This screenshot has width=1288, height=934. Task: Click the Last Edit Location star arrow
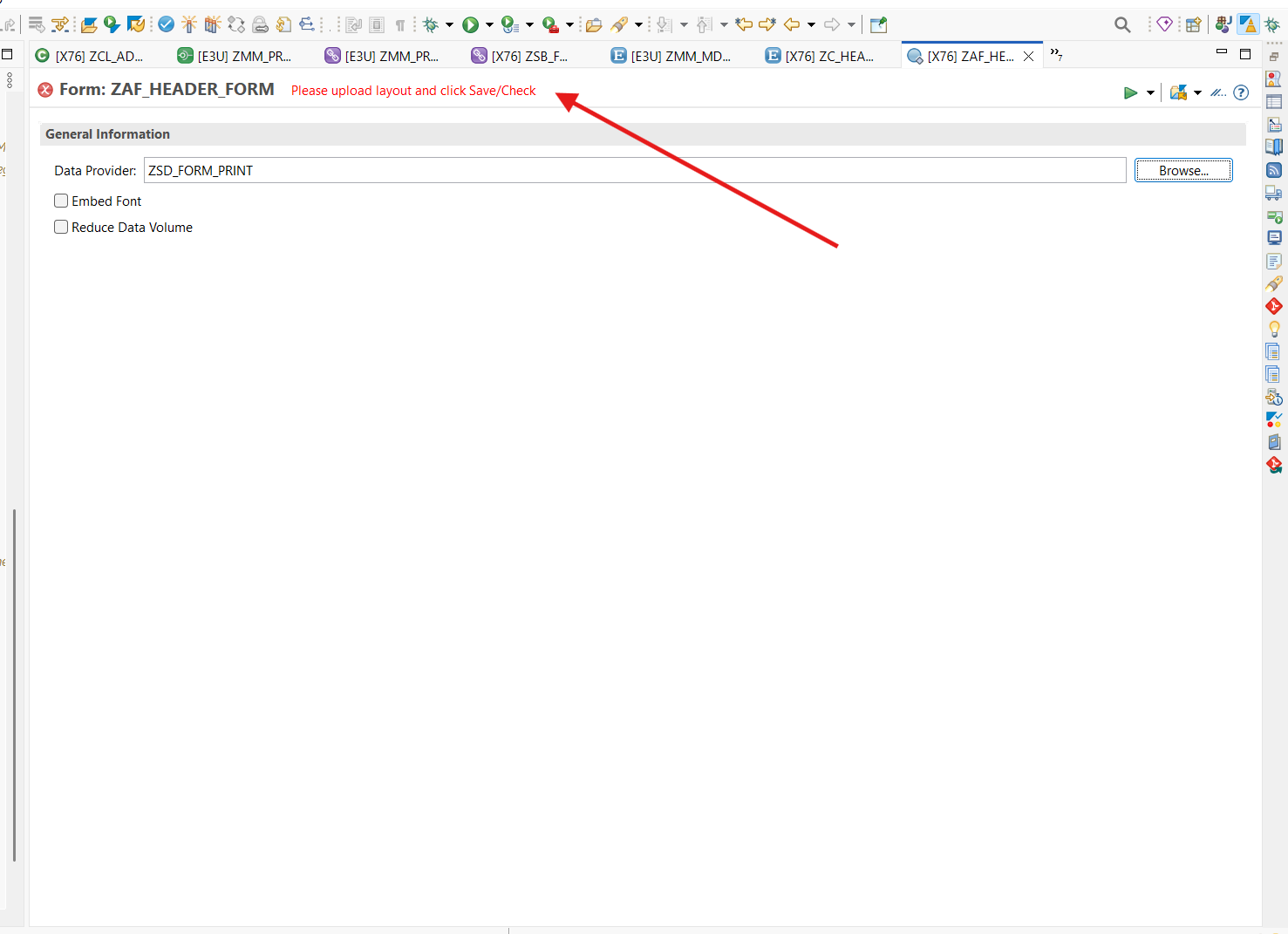[744, 24]
